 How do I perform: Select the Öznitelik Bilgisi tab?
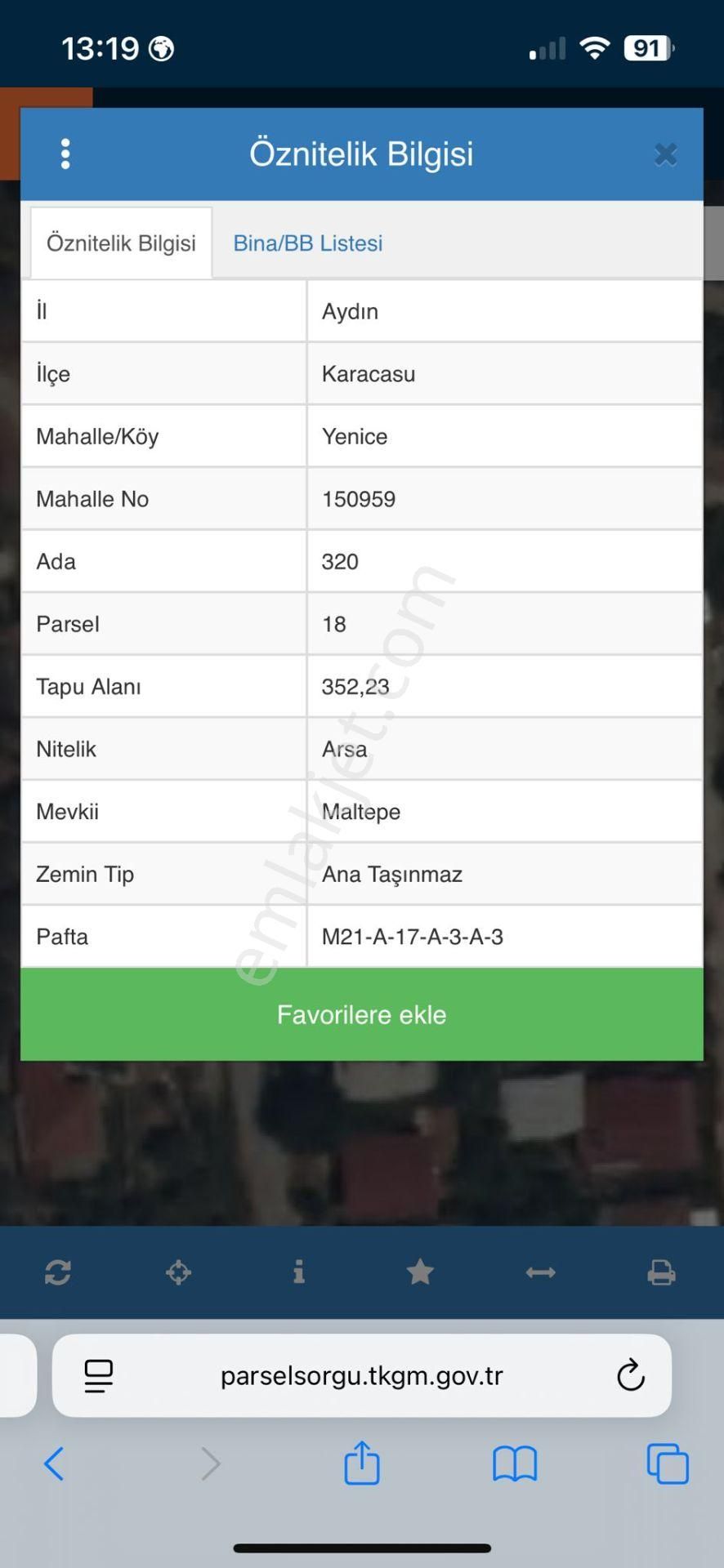click(x=121, y=243)
